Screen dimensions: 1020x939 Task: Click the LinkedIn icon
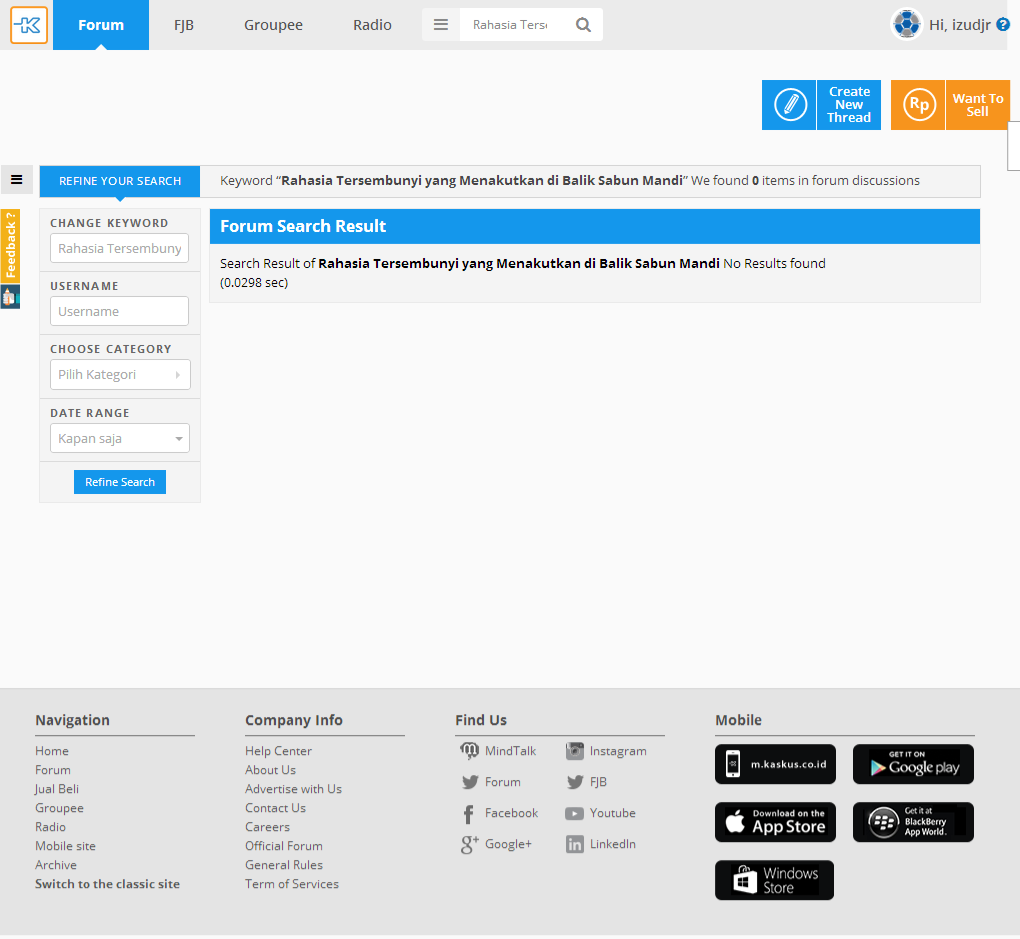[x=574, y=845]
